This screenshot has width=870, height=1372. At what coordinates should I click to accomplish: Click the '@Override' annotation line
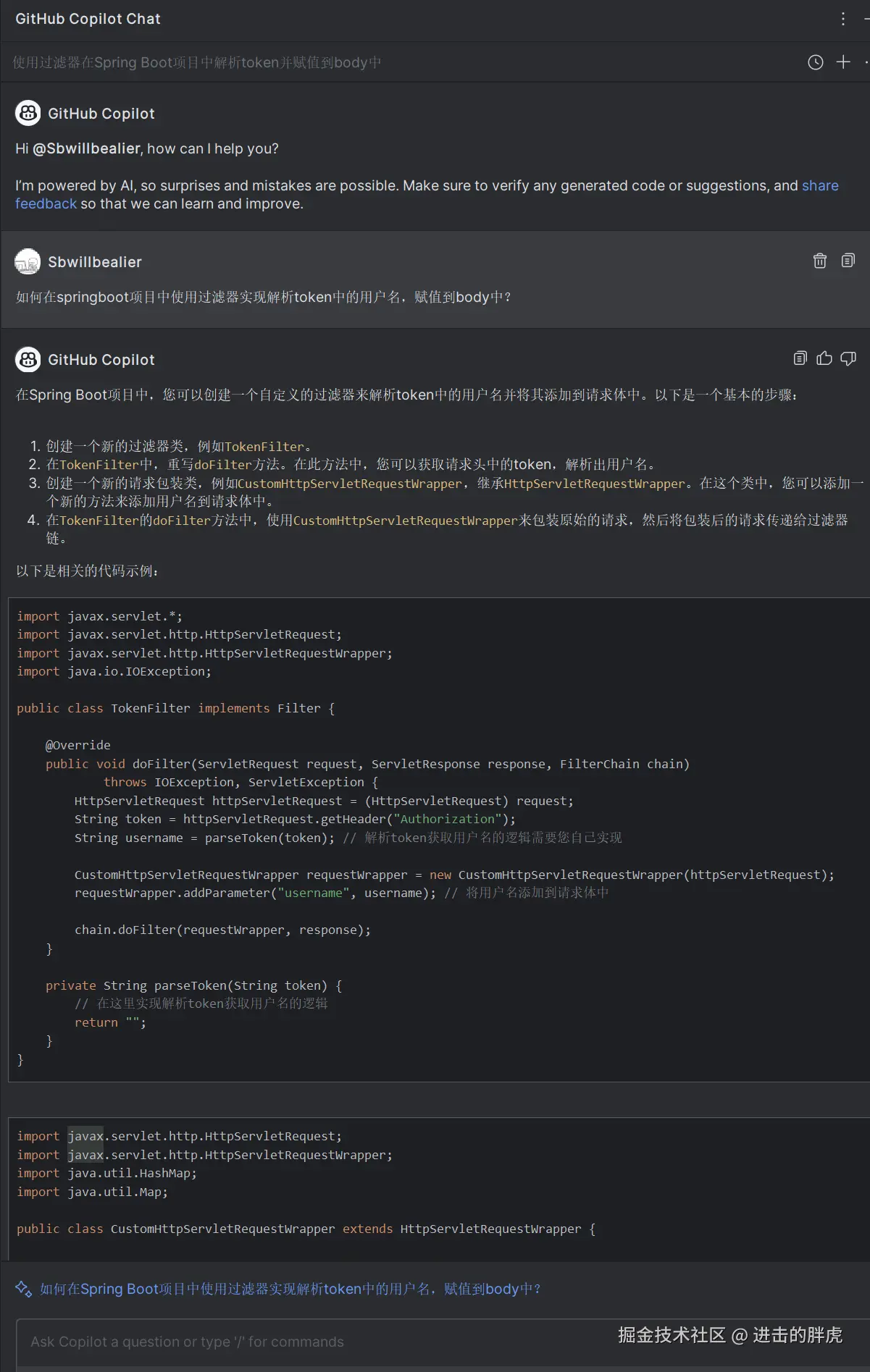(x=78, y=745)
